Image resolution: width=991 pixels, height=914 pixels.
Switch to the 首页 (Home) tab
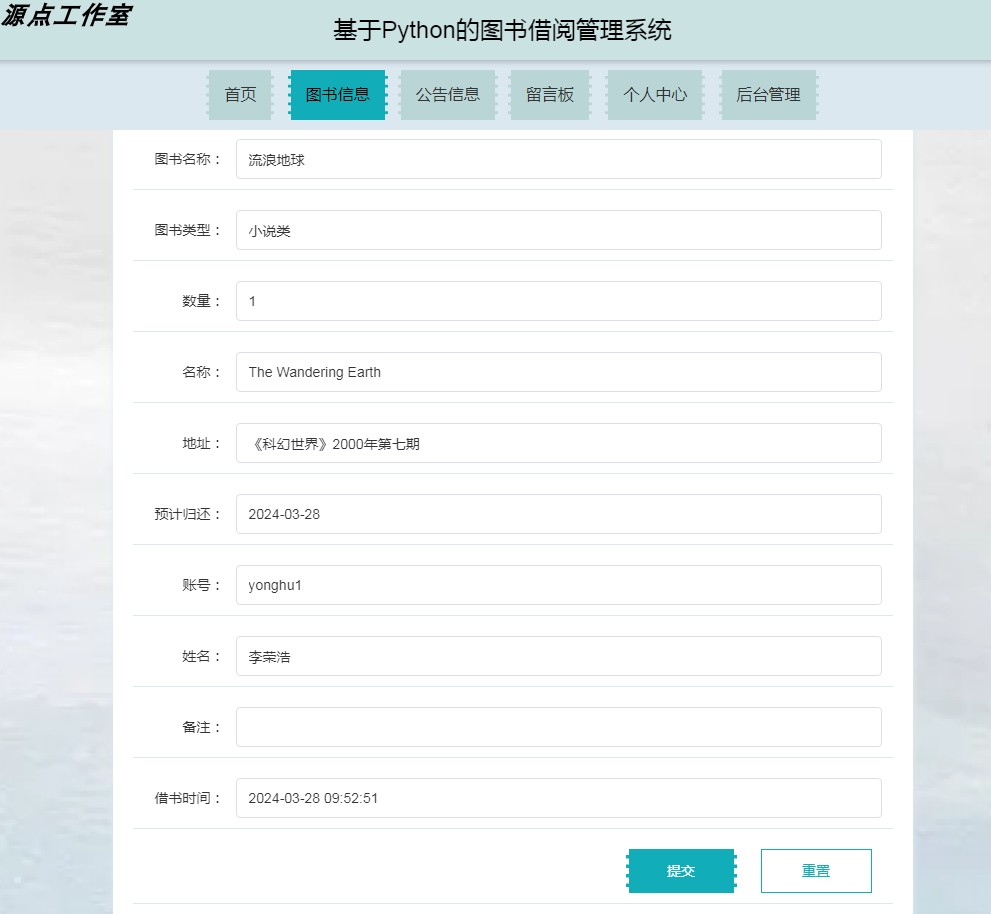239,95
